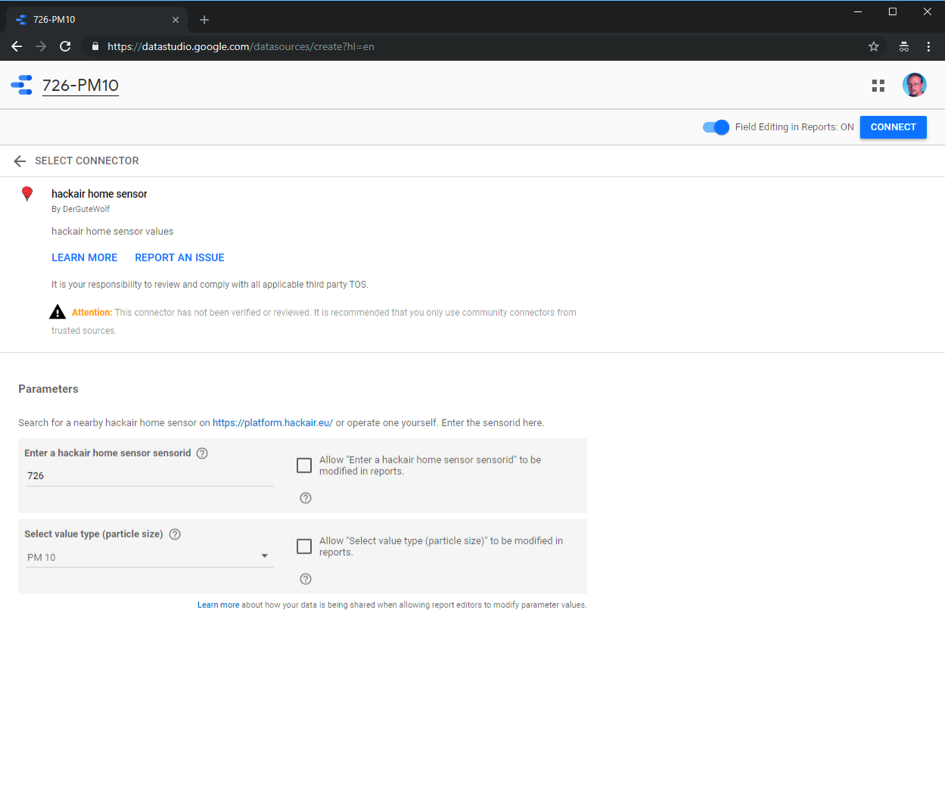Open help icon beside value type label

click(175, 534)
